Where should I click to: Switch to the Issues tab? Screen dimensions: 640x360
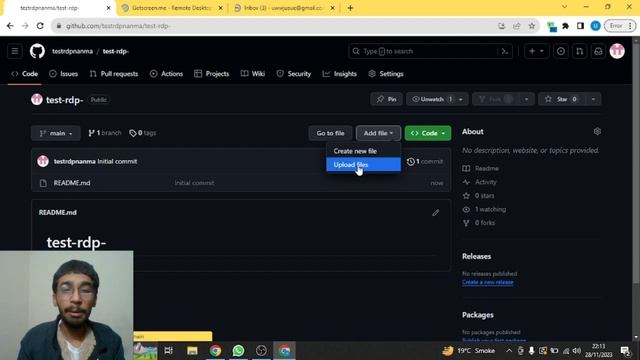[64, 74]
